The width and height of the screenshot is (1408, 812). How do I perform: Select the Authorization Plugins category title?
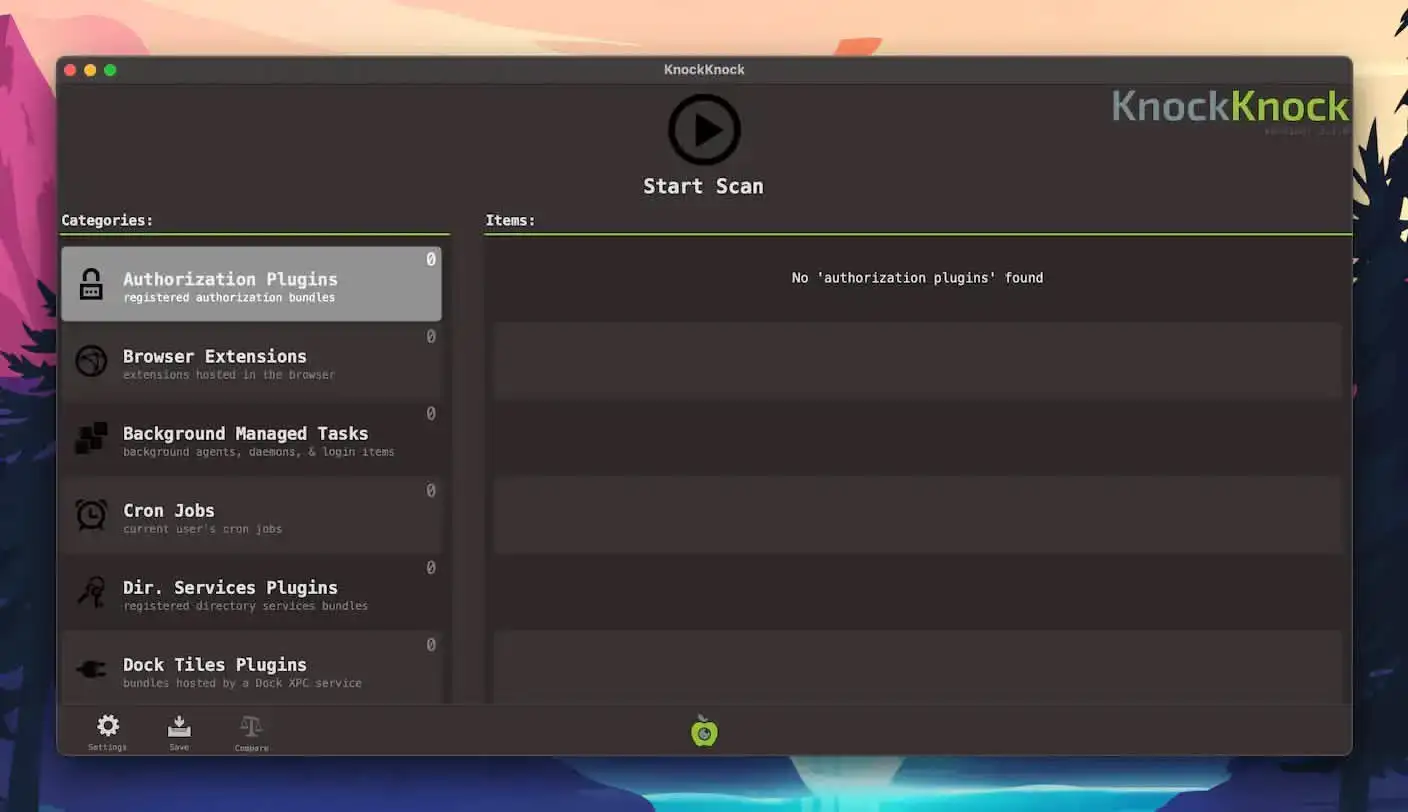(230, 279)
